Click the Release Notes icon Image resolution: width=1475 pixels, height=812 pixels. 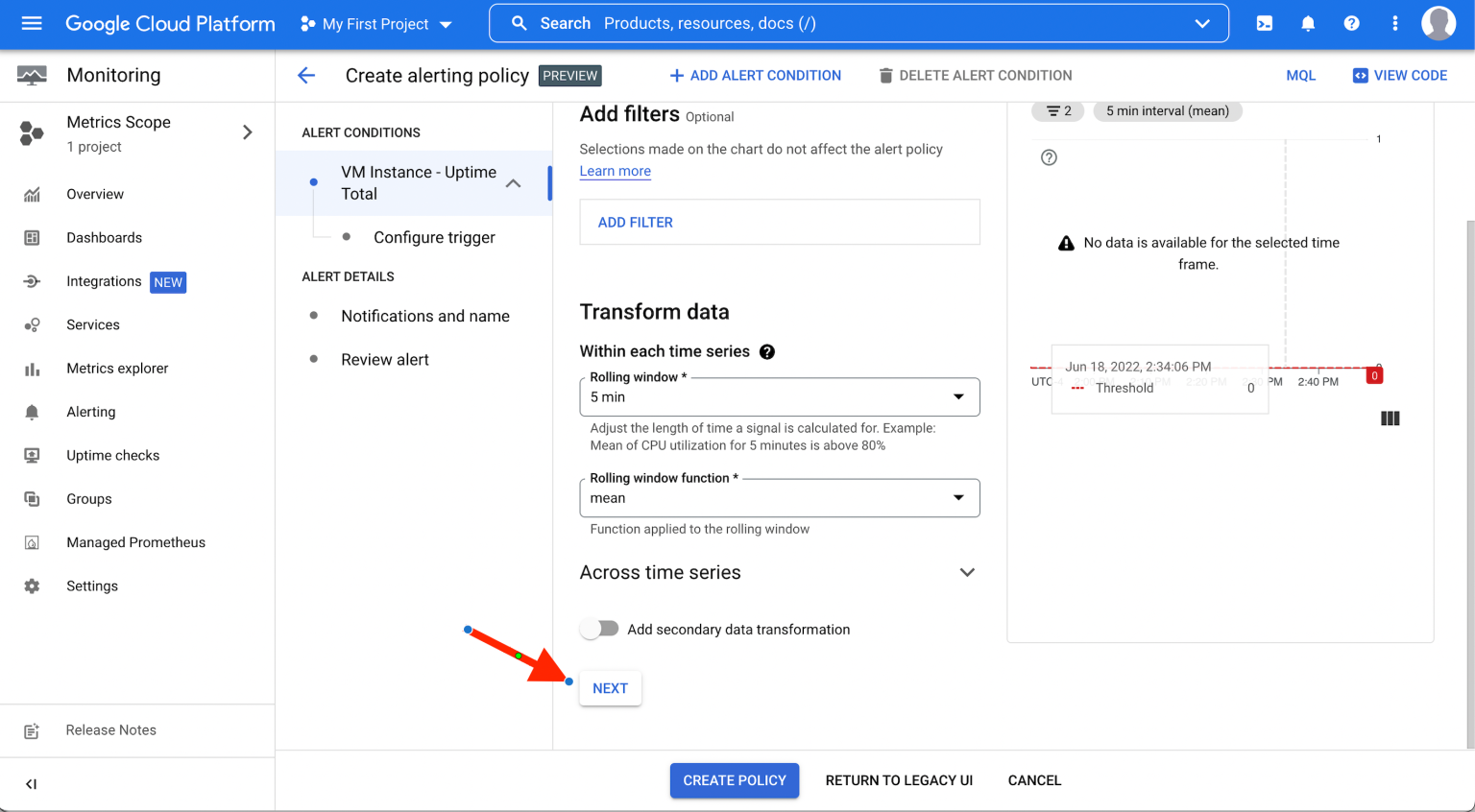tap(32, 730)
